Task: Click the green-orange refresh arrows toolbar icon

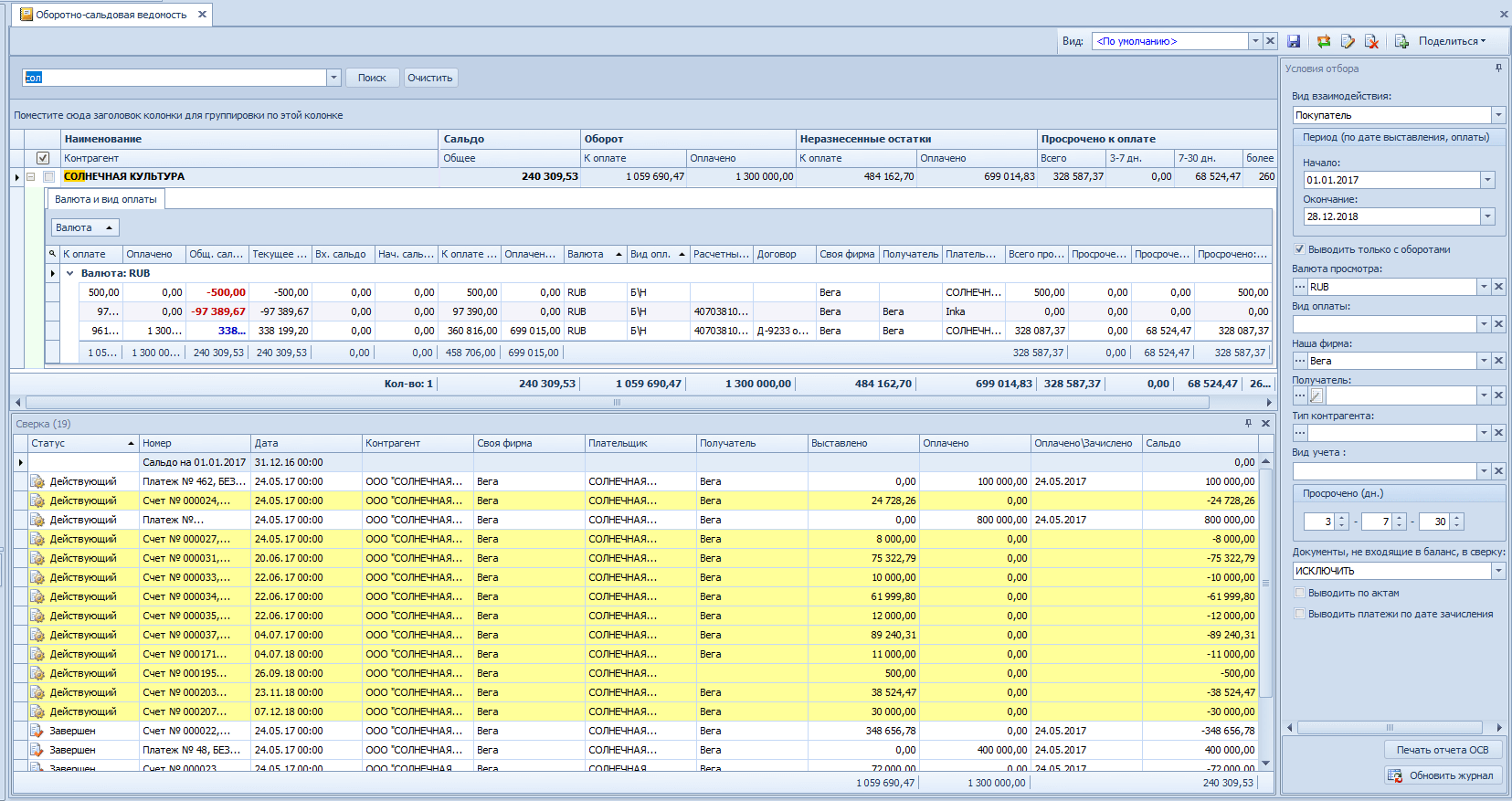Action: 1323,41
